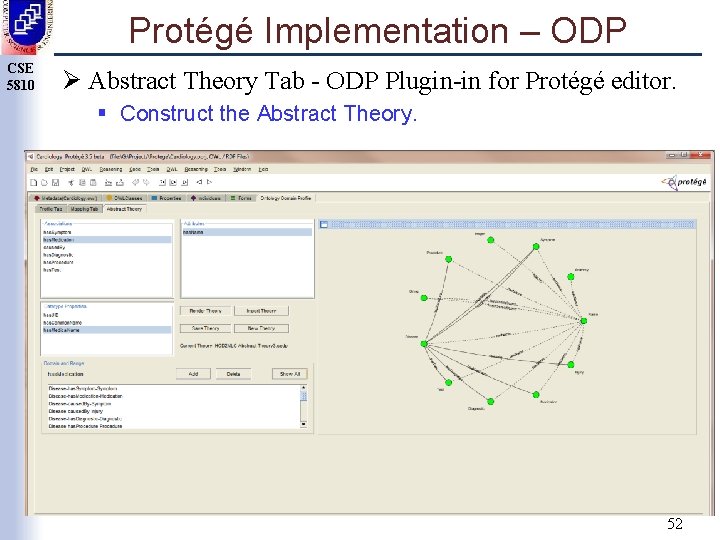Select hasMedication in the Associations list
Viewport: 720px width, 540px height.
click(107, 240)
